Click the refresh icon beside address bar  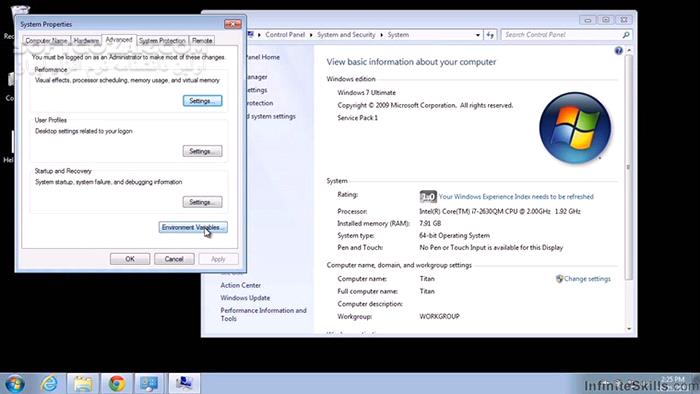tap(490, 35)
